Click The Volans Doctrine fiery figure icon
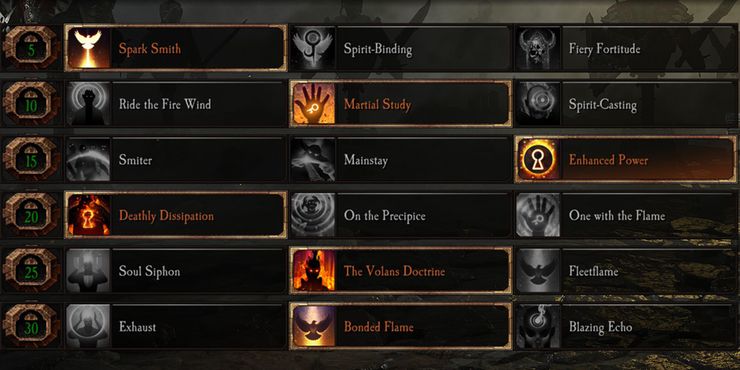 point(313,271)
